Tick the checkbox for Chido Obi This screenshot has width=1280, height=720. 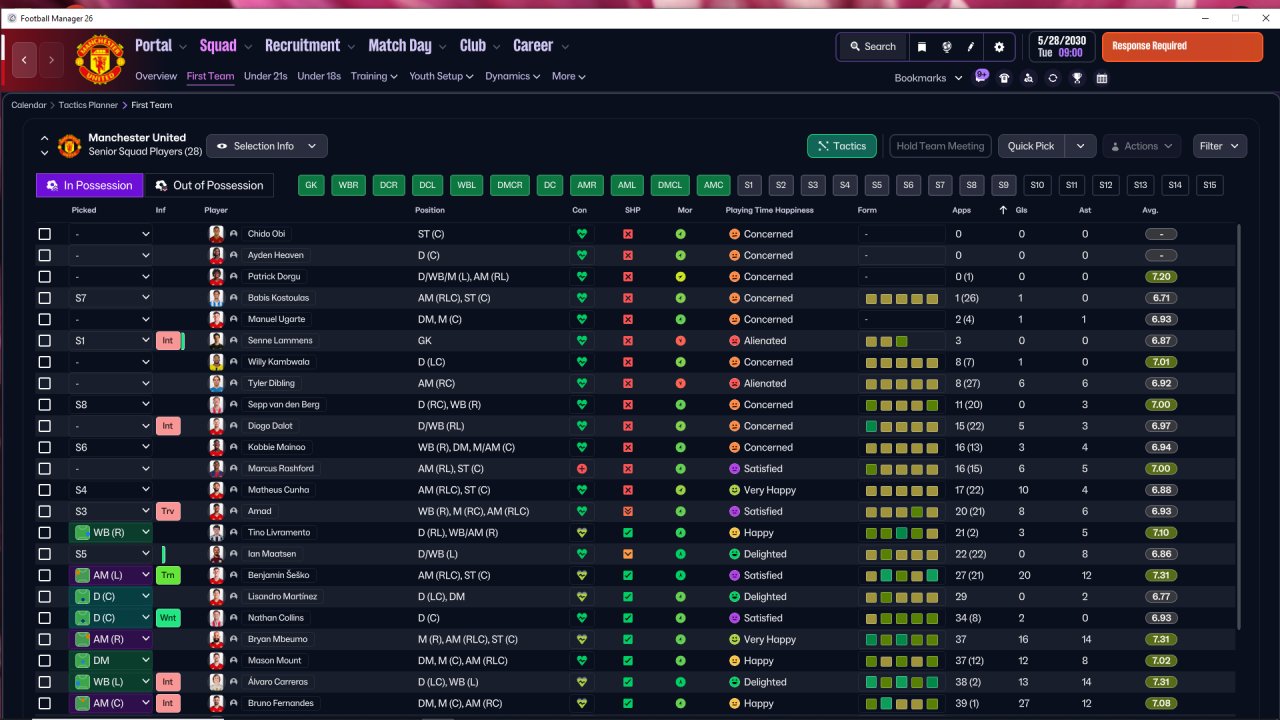tap(44, 234)
